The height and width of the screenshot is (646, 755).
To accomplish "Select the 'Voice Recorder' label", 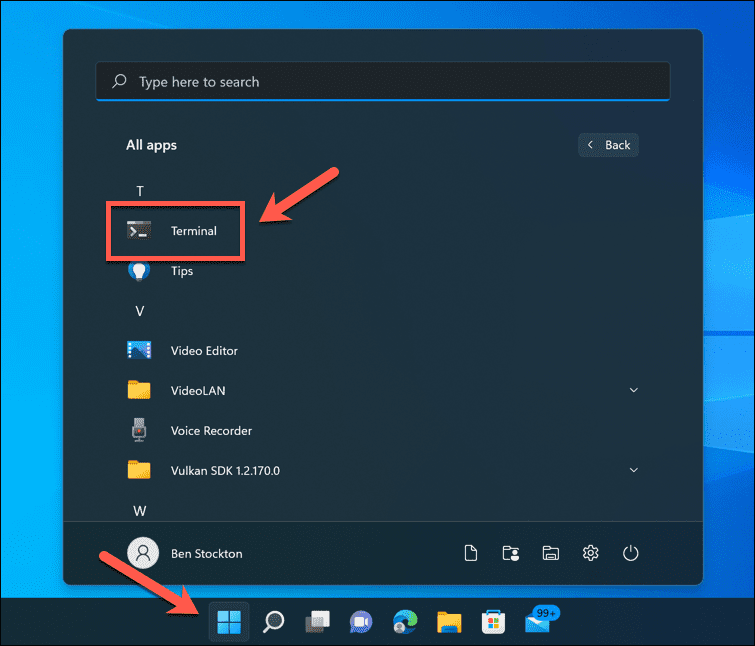I will (x=211, y=430).
